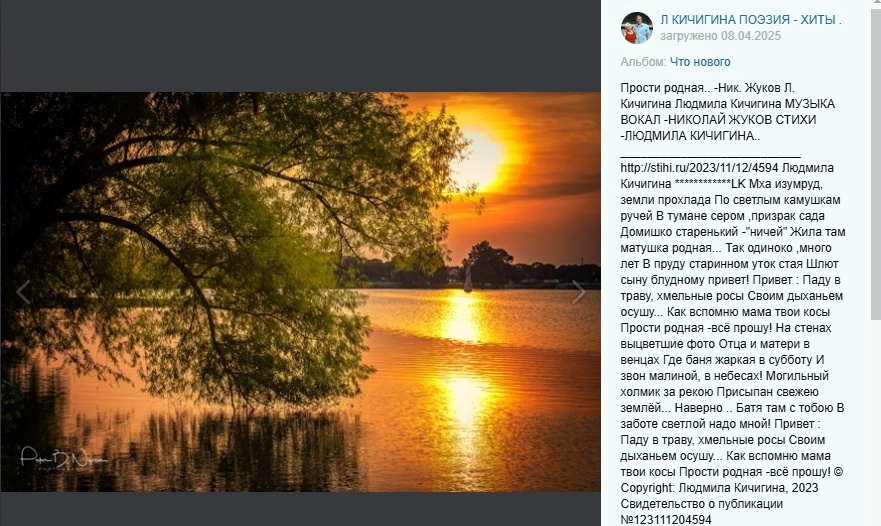The height and width of the screenshot is (526, 881).
Task: Click the dark background above the photo
Action: coord(301,46)
